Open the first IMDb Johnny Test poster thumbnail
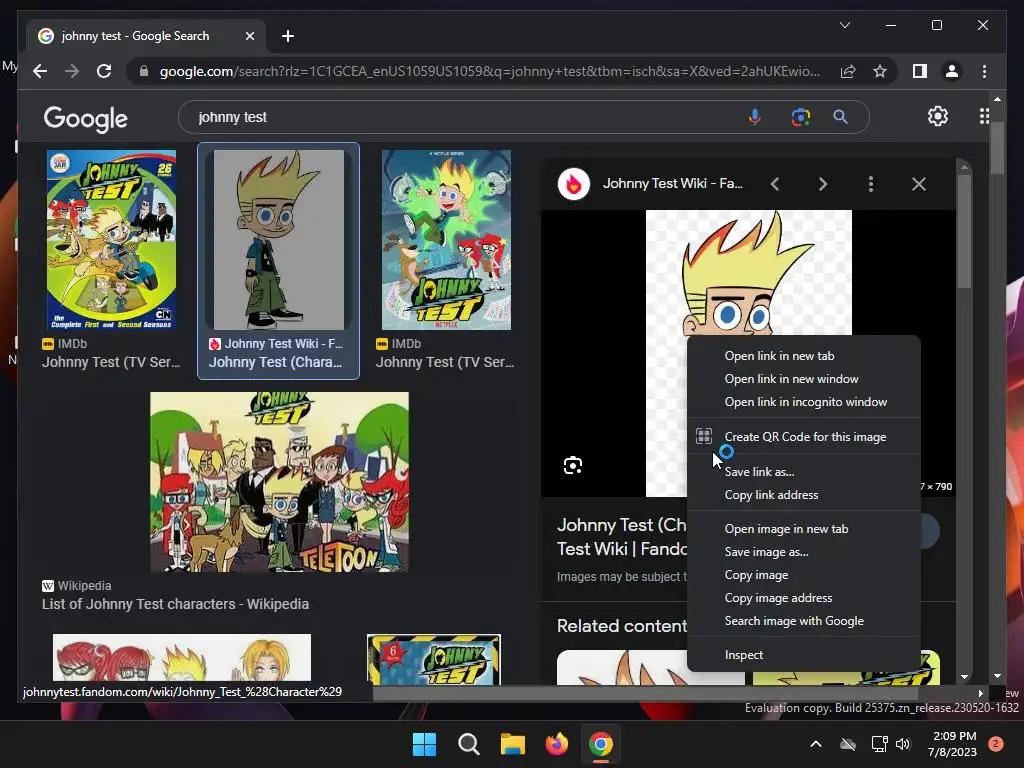 (111, 240)
